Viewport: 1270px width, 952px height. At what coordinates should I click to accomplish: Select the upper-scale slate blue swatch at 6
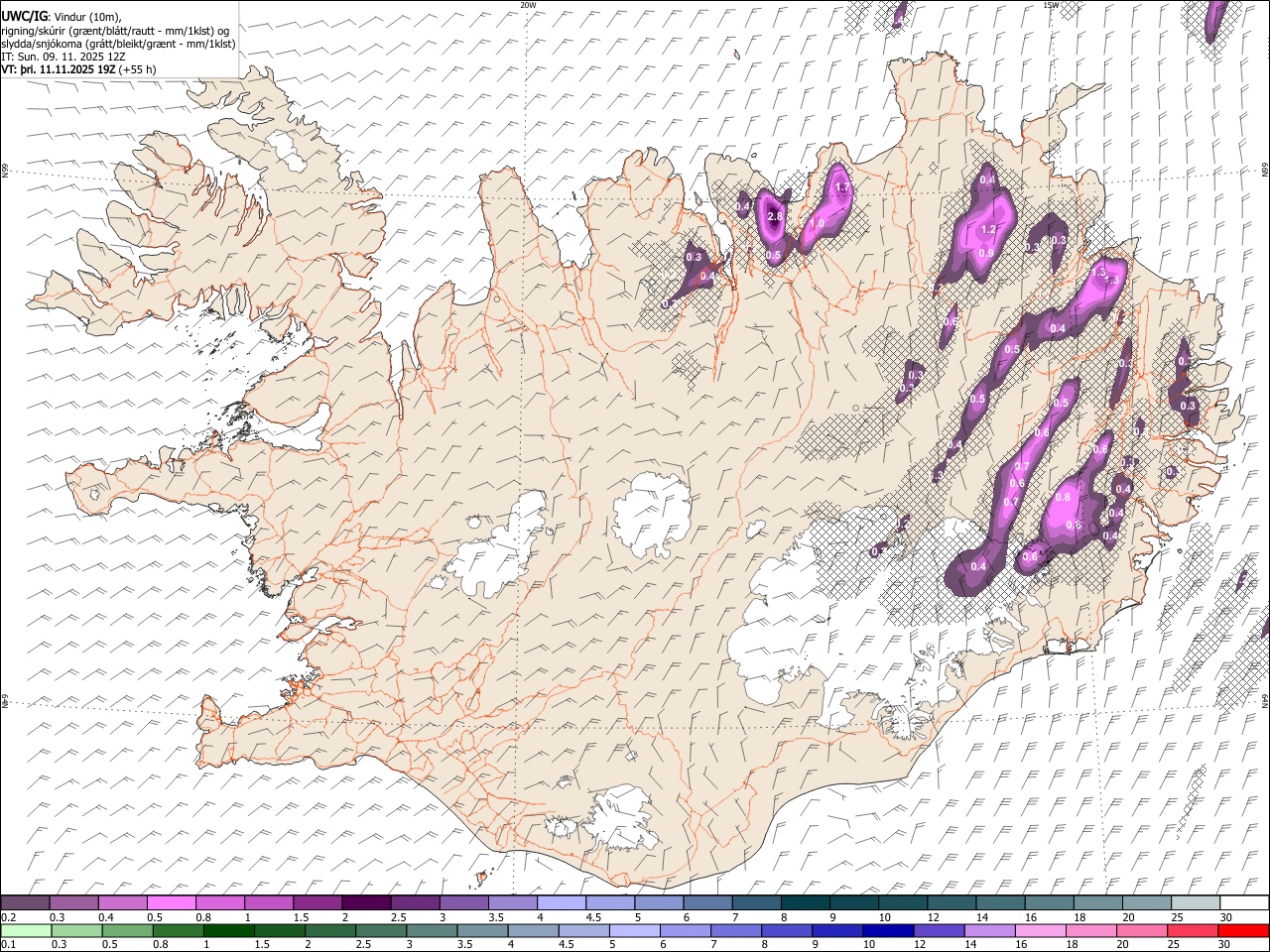tap(706, 903)
